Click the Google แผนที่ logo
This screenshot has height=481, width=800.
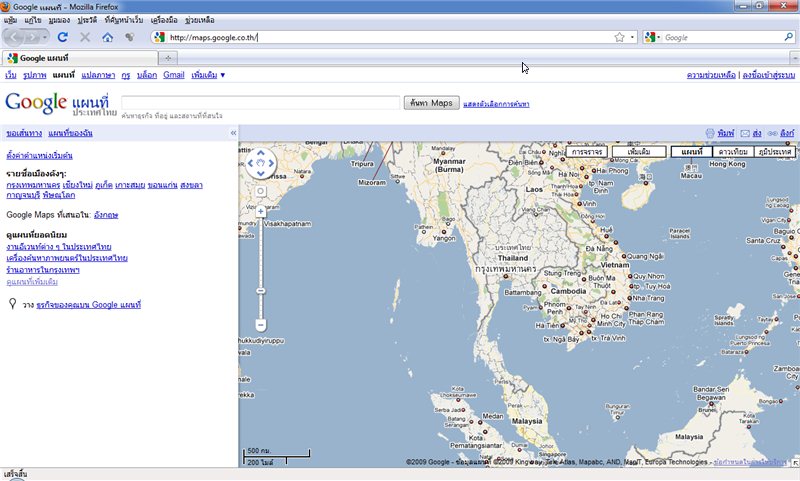[x=60, y=104]
